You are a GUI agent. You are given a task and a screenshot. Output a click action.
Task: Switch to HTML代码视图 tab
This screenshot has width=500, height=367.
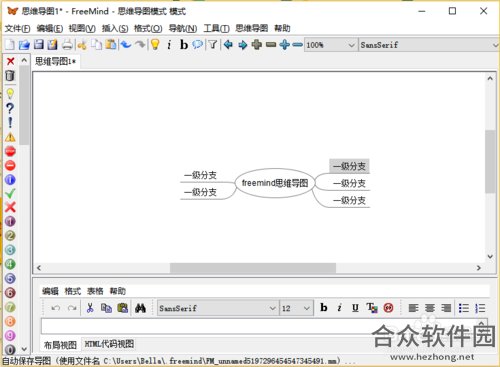(109, 344)
